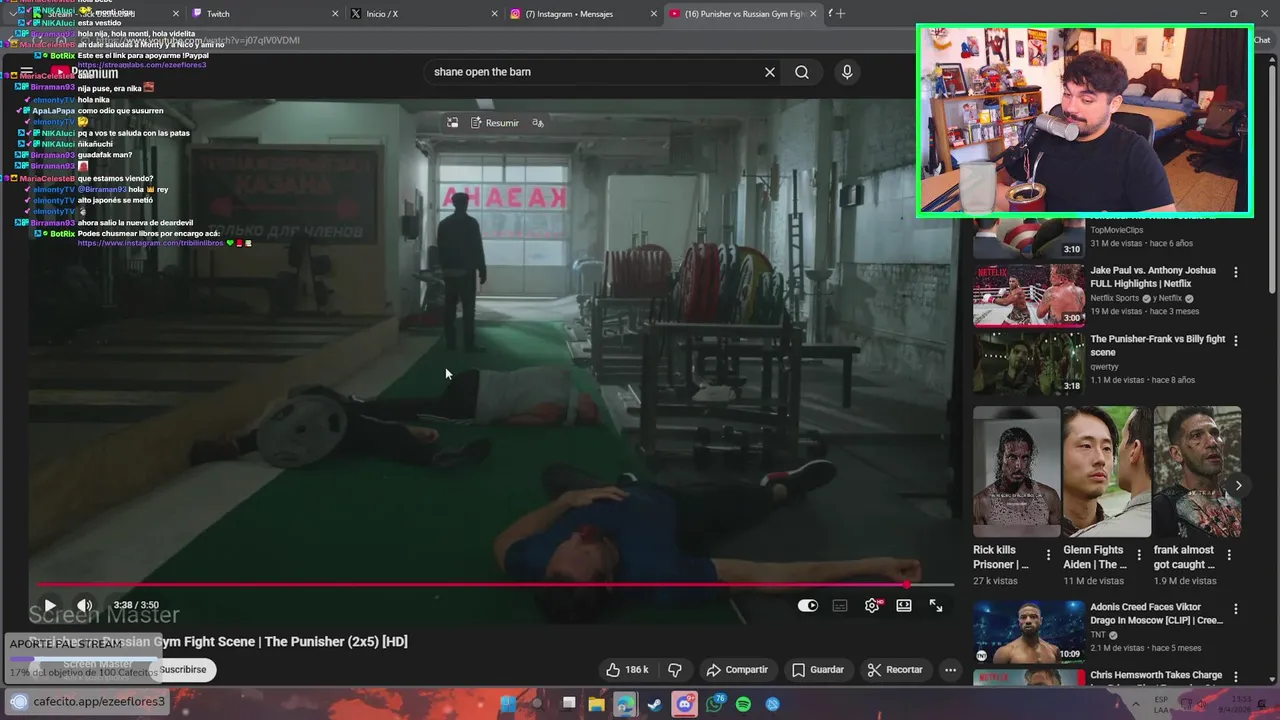The image size is (1280, 720).
Task: Toggle the autoplay switch in the player
Action: (808, 605)
